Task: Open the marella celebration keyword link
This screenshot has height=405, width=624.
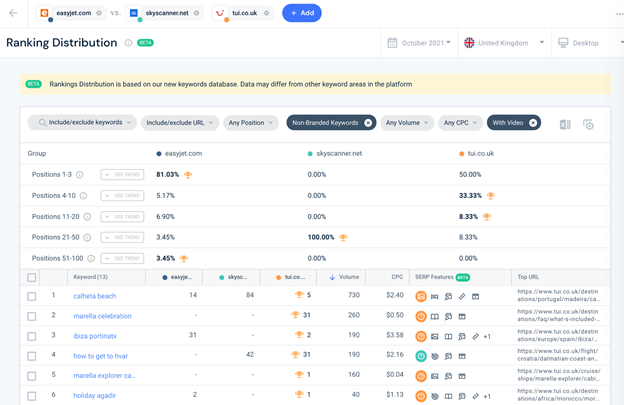Action: point(102,316)
